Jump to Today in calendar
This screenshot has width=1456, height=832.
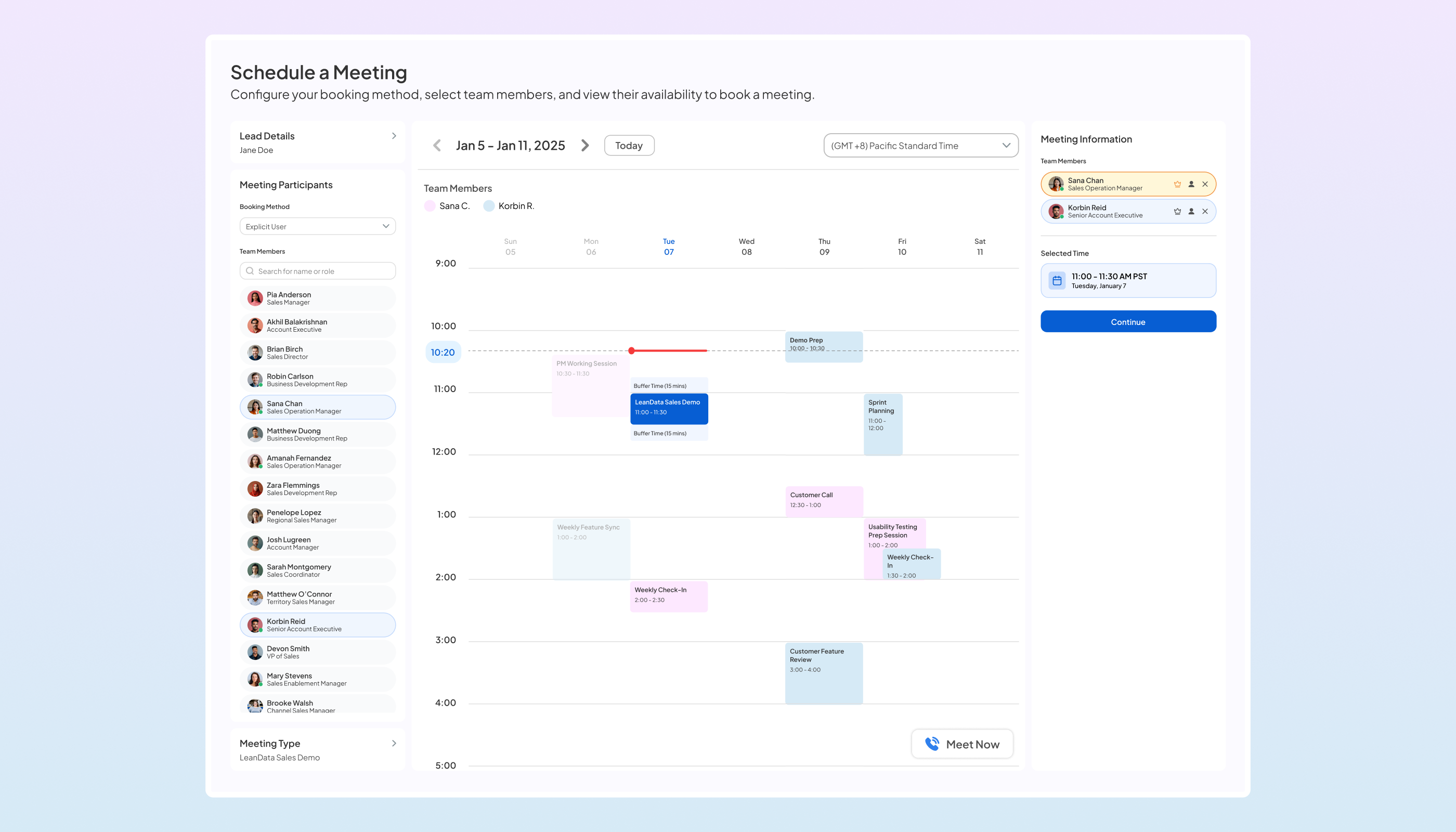tap(629, 146)
